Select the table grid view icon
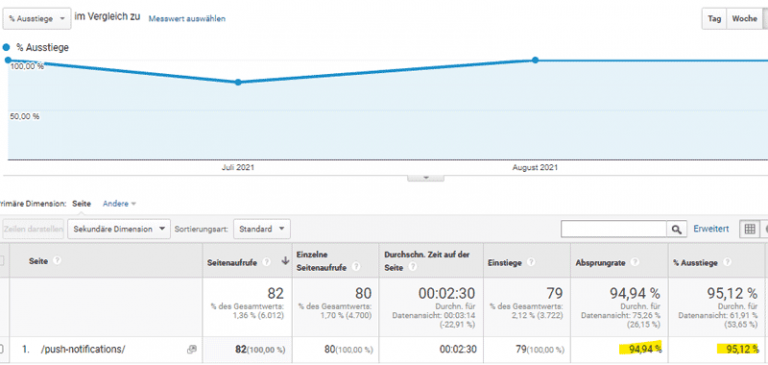This screenshot has height=365, width=768. click(749, 229)
